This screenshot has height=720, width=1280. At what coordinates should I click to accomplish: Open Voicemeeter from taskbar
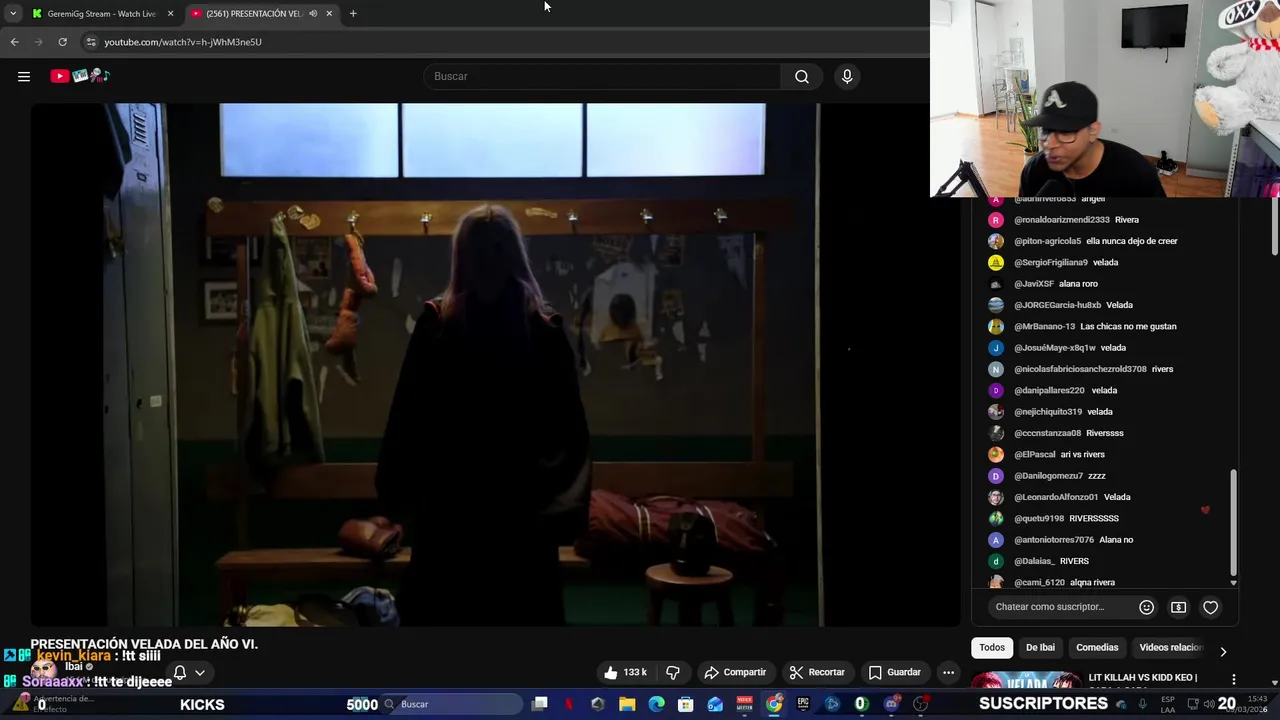click(x=744, y=704)
